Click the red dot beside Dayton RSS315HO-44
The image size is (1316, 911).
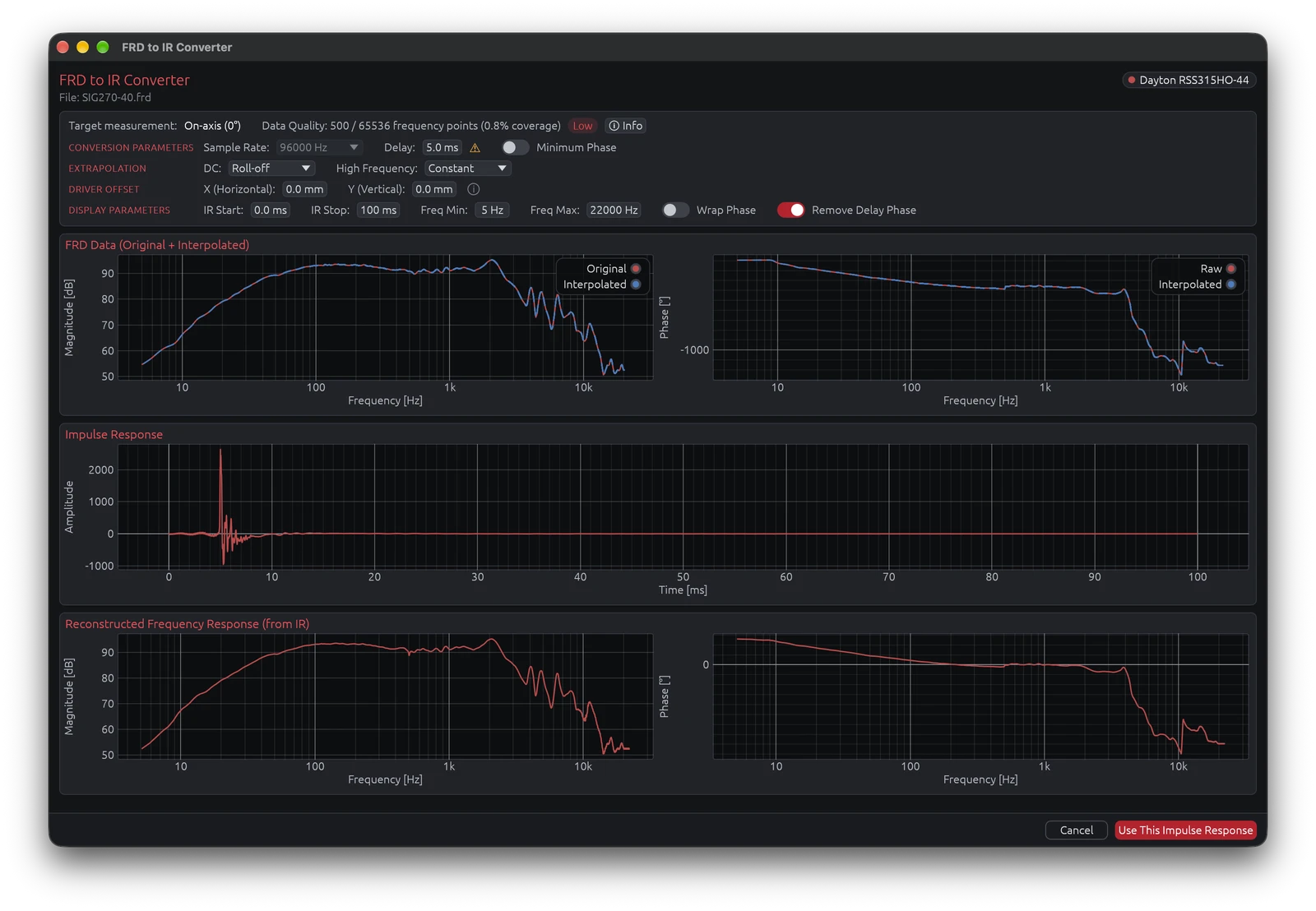click(x=1132, y=80)
